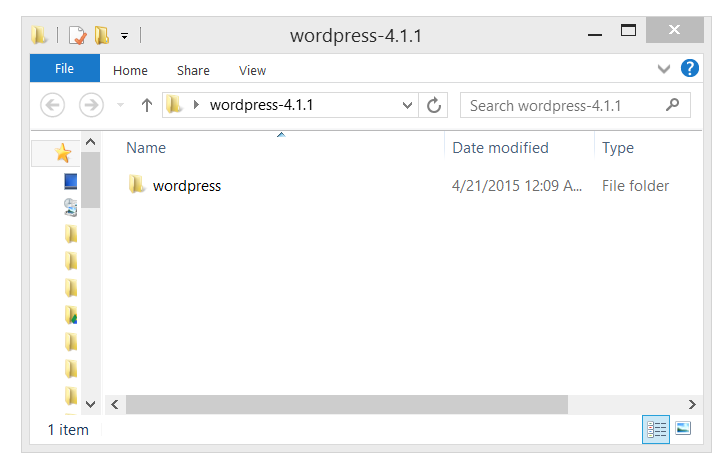The image size is (727, 473).
Task: Switch to the Home ribbon tab
Action: (130, 70)
